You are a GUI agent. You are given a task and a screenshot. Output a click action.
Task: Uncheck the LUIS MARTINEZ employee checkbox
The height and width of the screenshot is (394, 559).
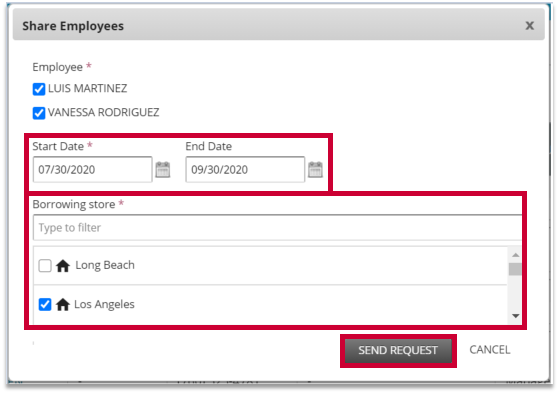[39, 89]
